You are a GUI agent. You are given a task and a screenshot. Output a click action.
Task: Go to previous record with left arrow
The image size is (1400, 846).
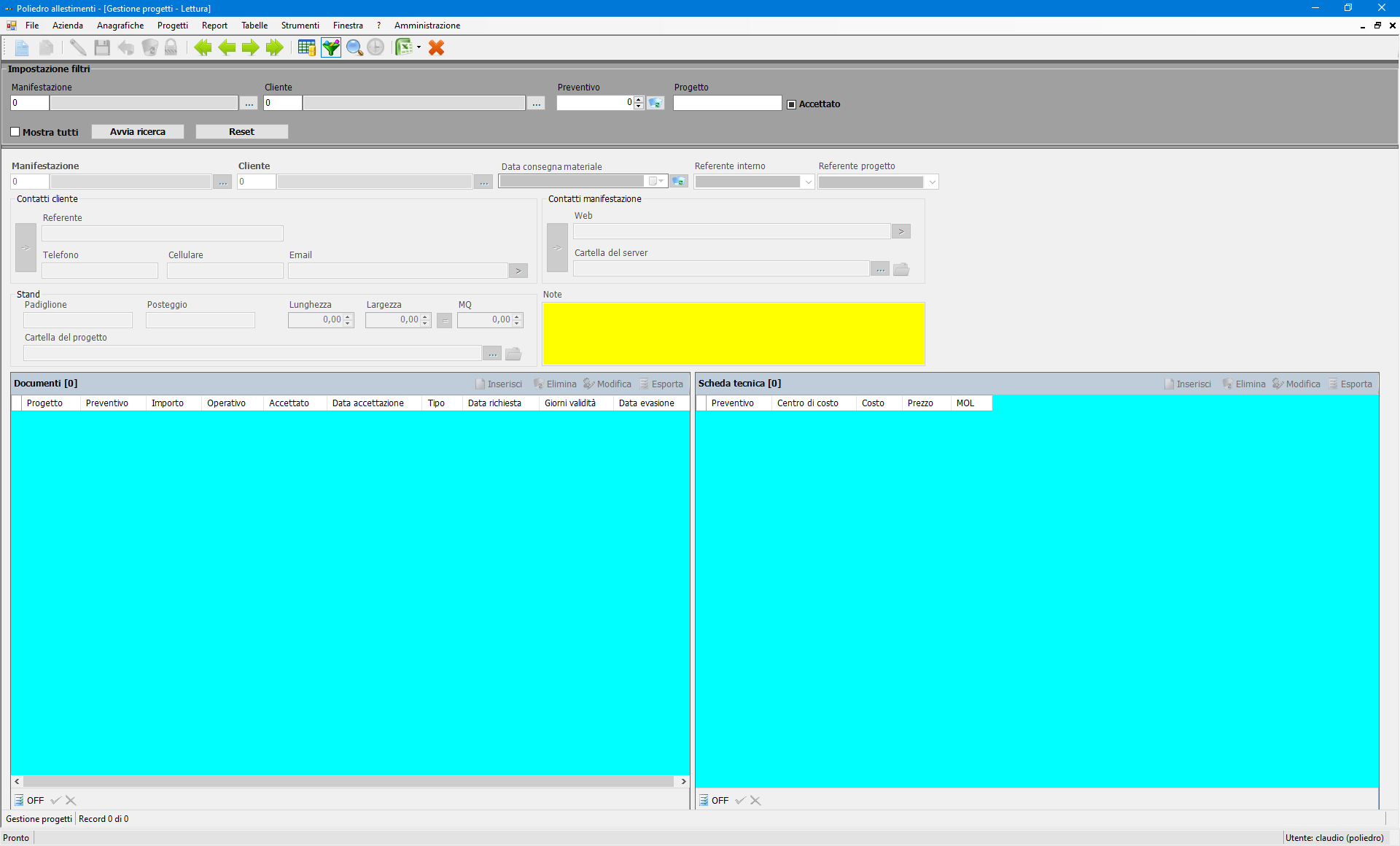[227, 47]
